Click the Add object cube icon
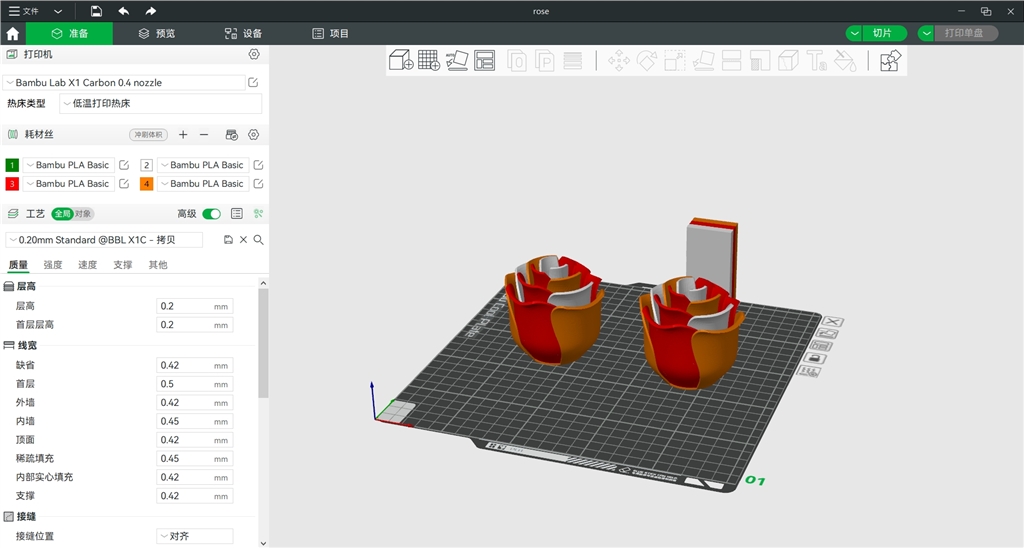Viewport: 1024px width, 548px height. point(401,61)
